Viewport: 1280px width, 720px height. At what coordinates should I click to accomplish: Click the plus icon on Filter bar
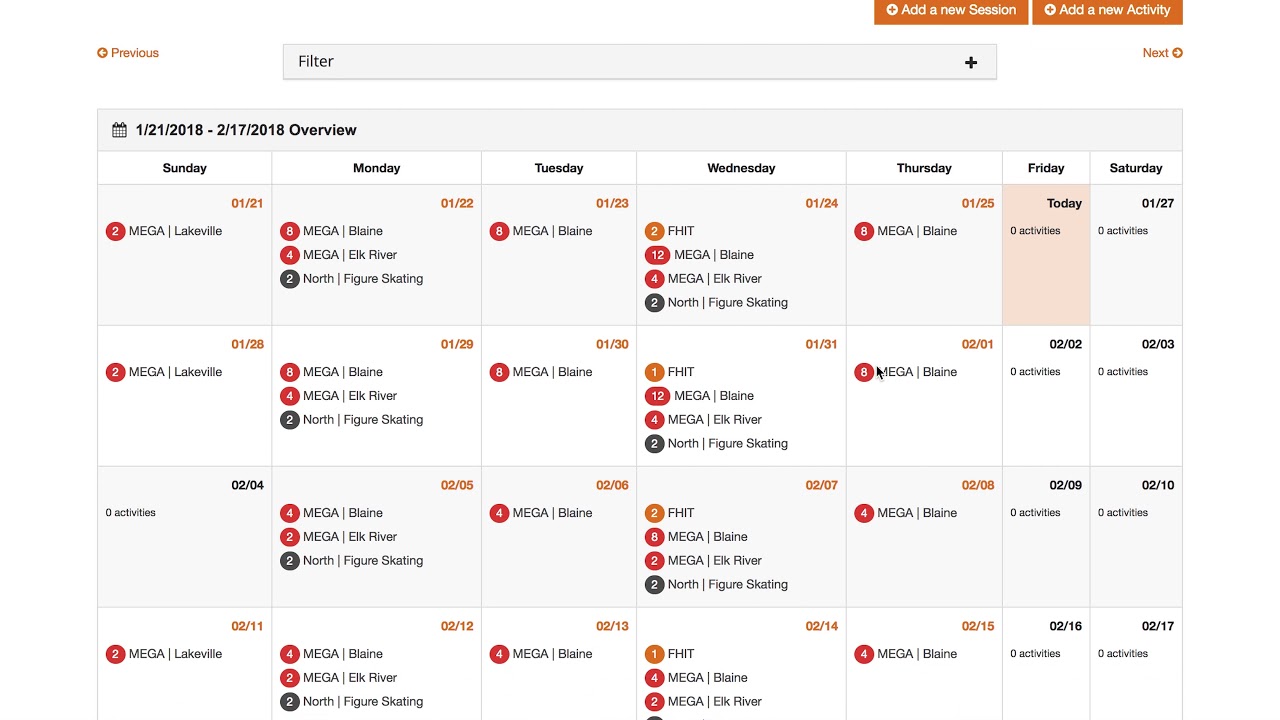pyautogui.click(x=970, y=62)
